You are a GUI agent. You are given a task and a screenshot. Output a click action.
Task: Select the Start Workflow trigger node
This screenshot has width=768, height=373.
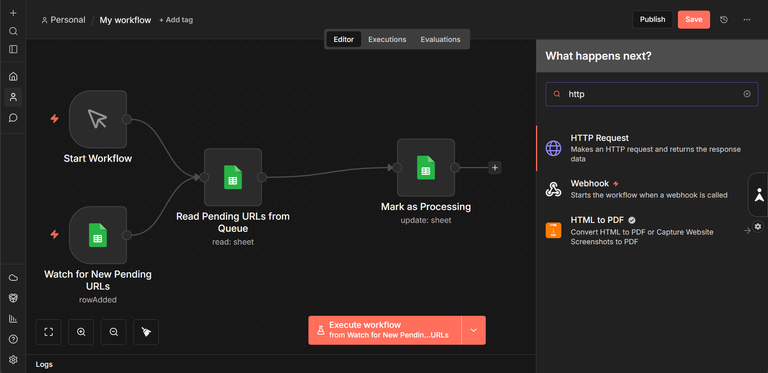98,119
